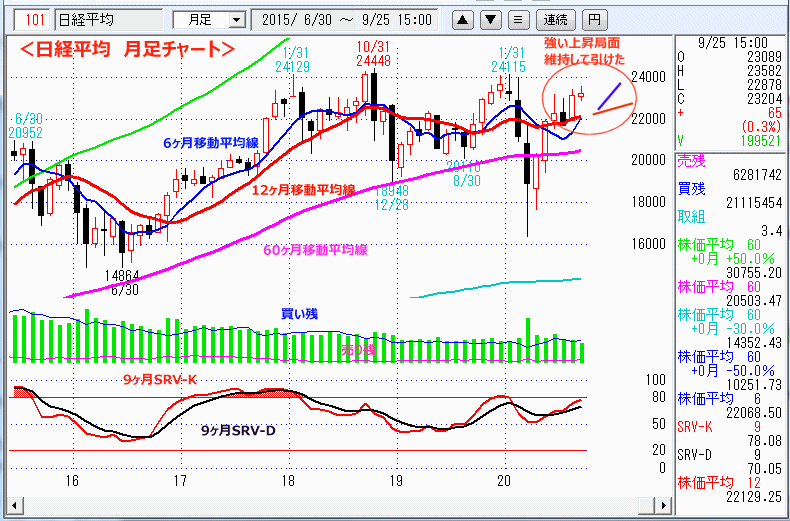Click the 株価平均 6 label
790x521 pixels.
click(718, 399)
